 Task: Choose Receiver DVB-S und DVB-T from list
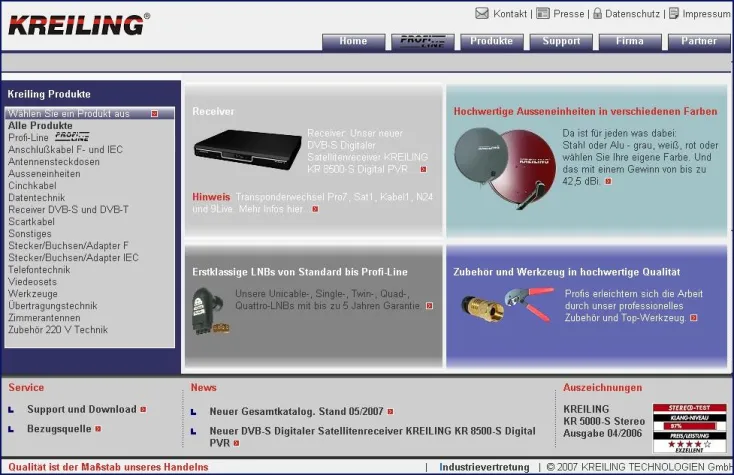pos(68,209)
